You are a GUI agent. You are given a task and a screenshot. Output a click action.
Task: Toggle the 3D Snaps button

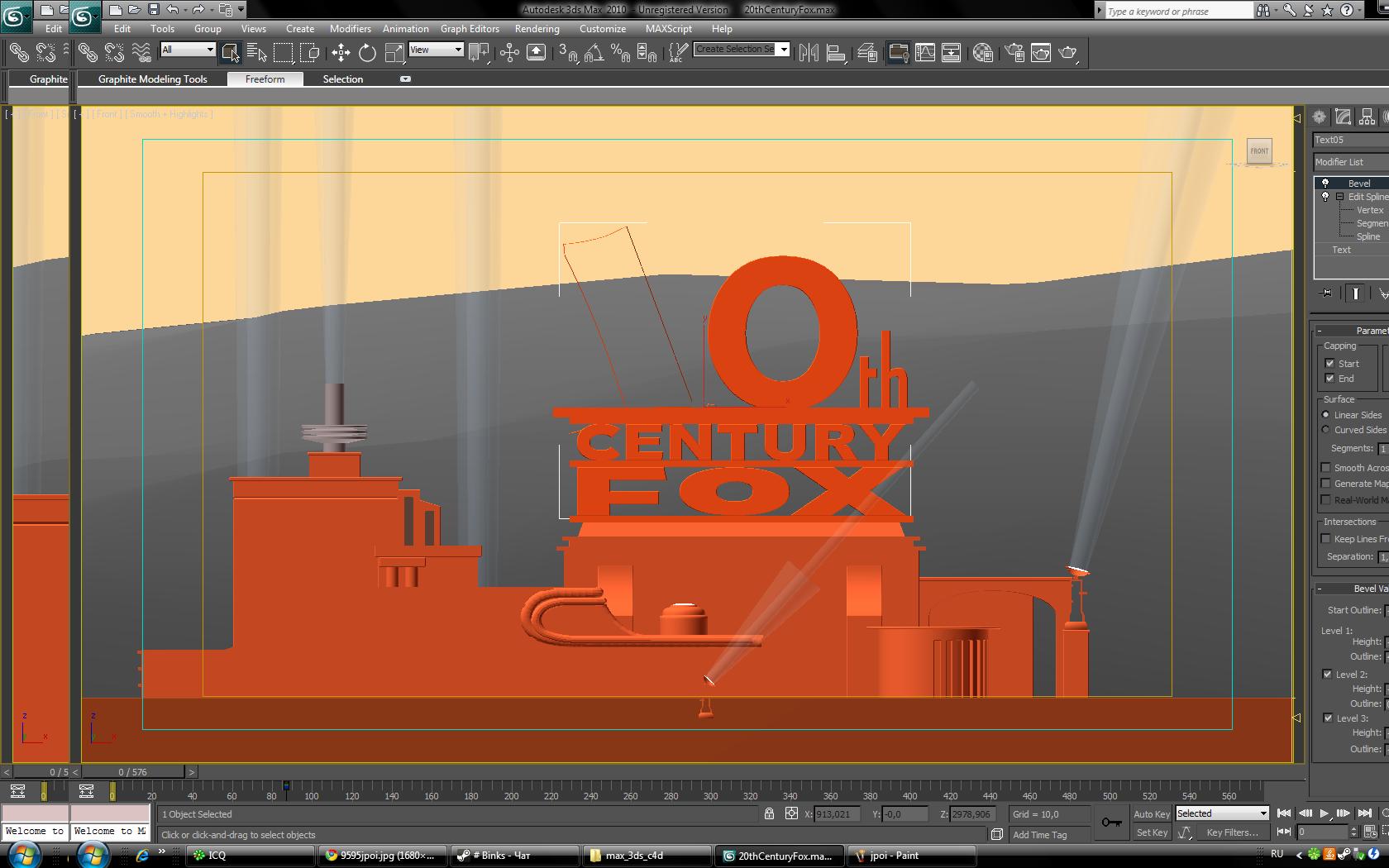(567, 53)
